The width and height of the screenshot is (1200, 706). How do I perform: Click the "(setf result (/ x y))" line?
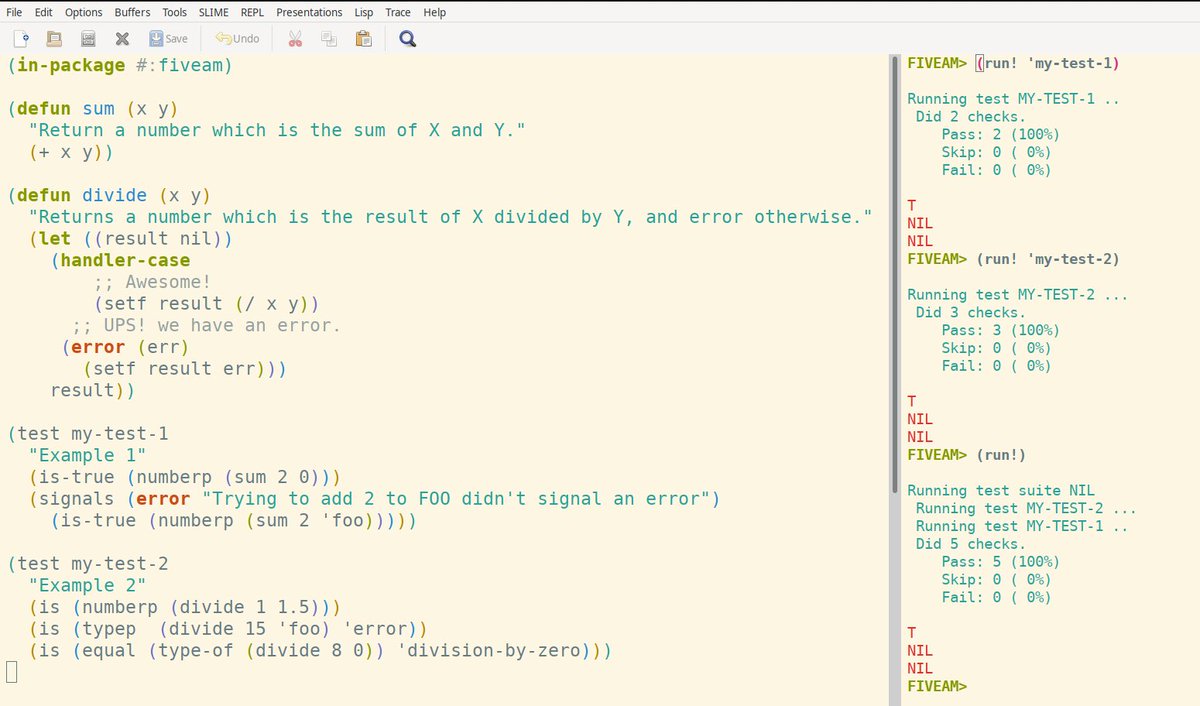point(206,304)
